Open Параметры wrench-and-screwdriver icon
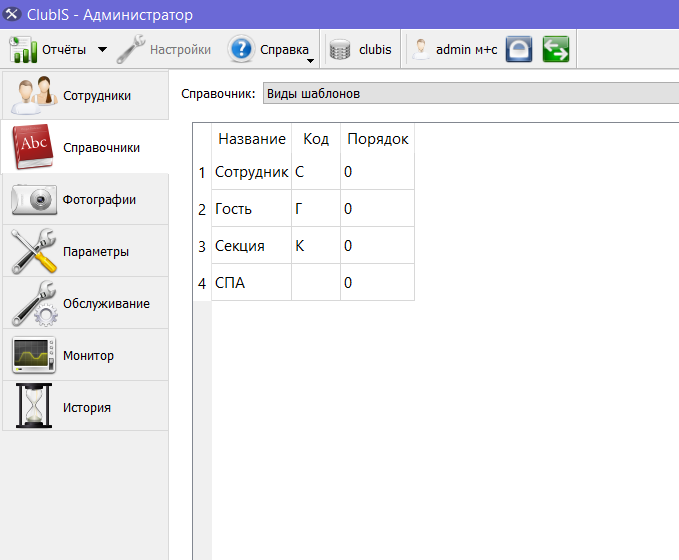 point(34,251)
